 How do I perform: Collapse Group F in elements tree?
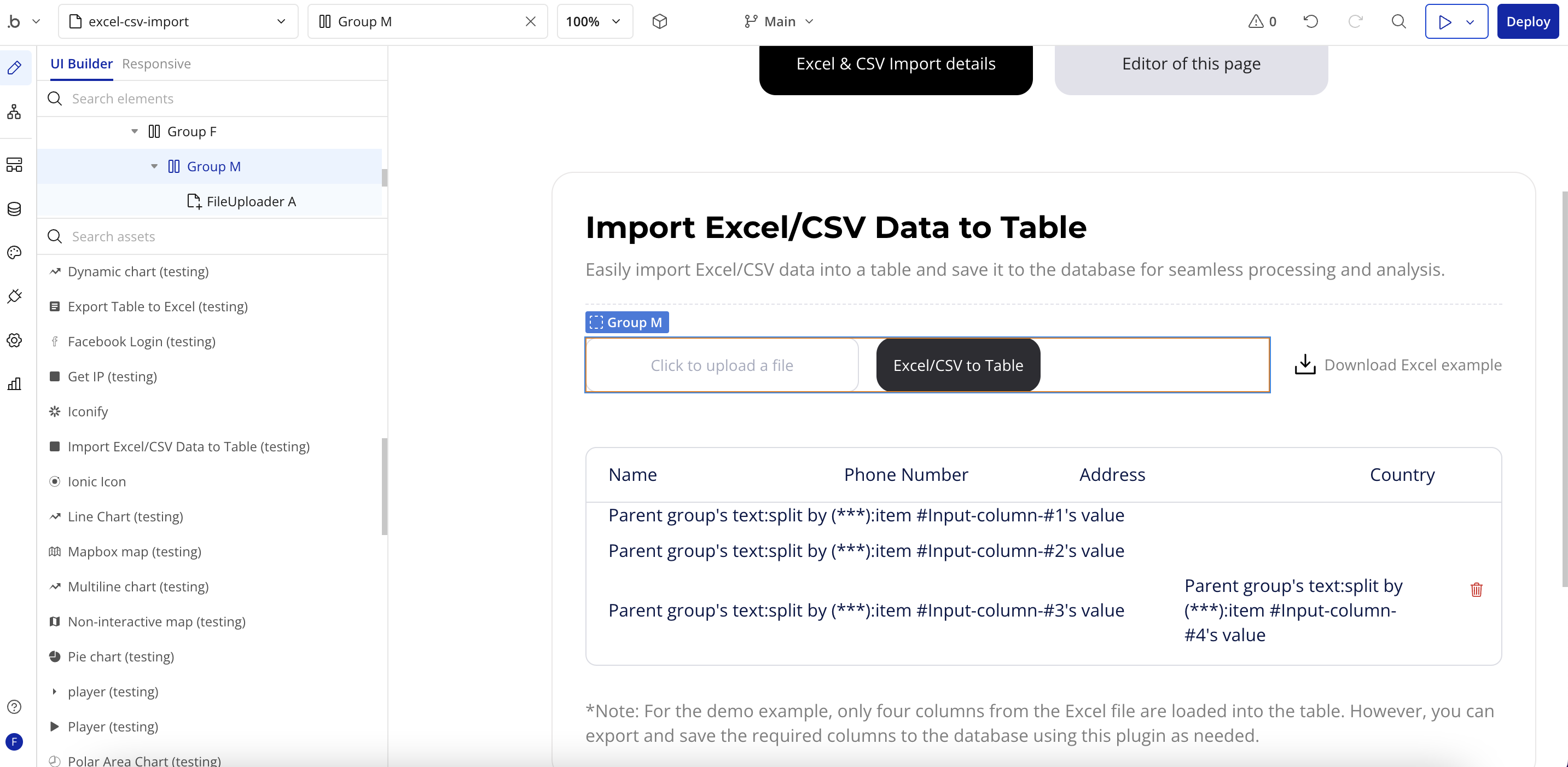[135, 131]
